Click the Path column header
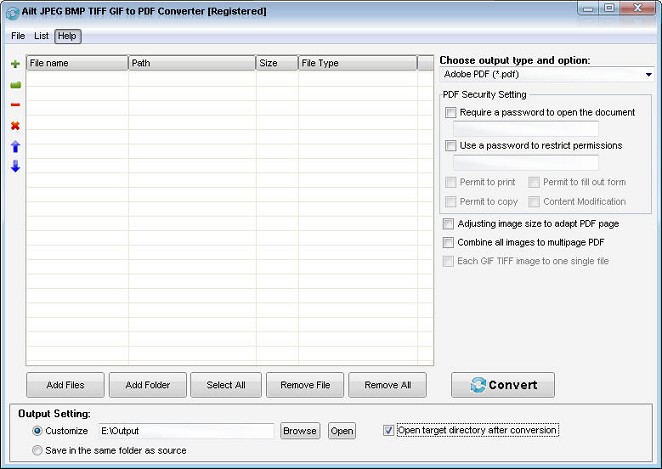Viewport: 662px width, 469px height. tap(192, 63)
